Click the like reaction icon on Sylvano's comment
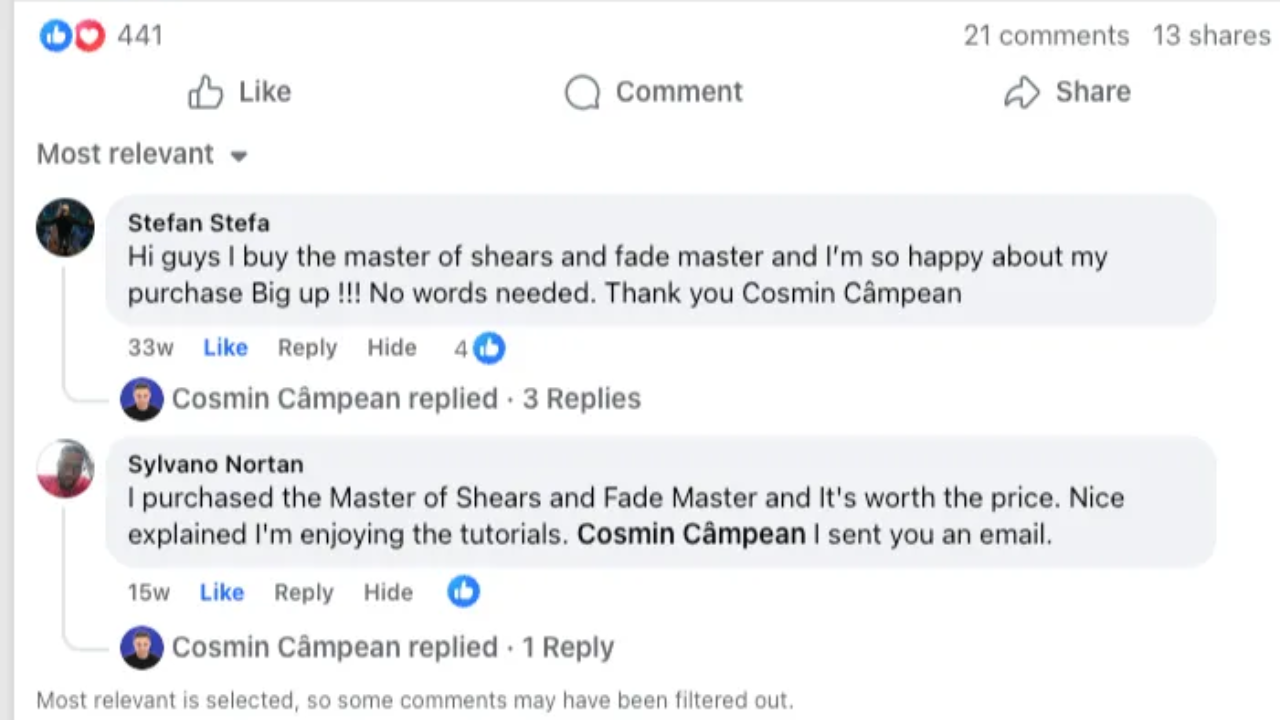 [463, 592]
